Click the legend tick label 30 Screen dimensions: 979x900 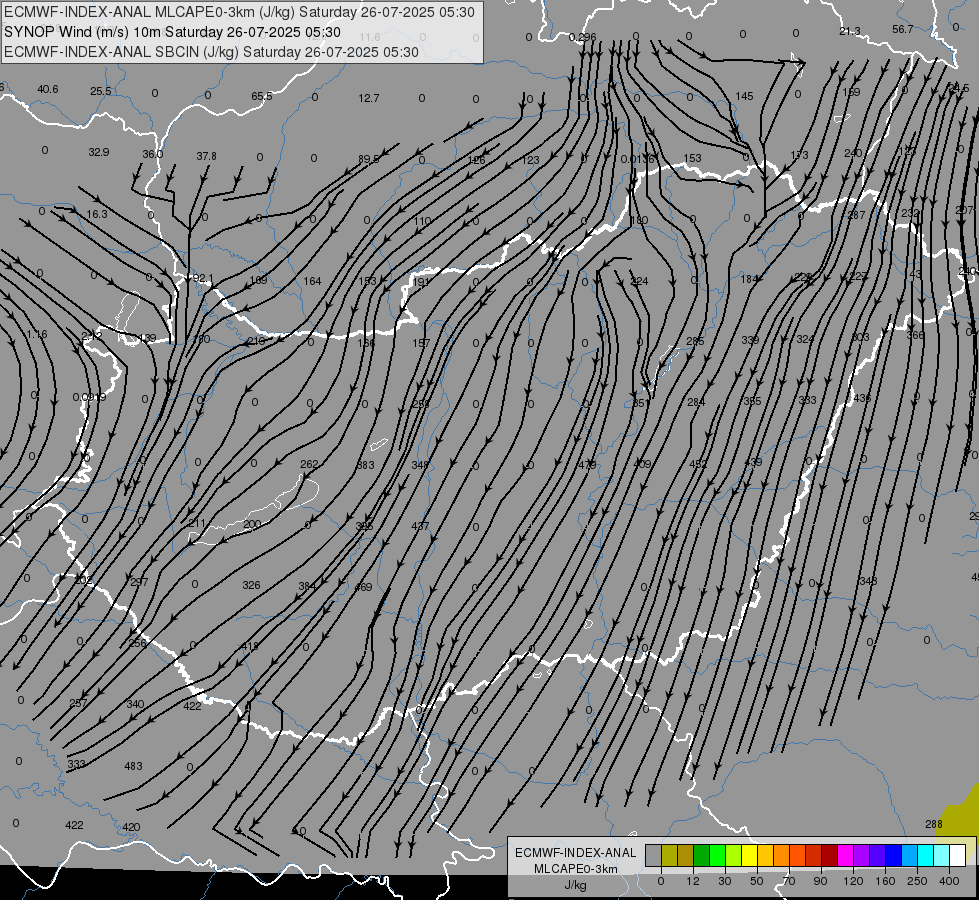click(x=724, y=881)
